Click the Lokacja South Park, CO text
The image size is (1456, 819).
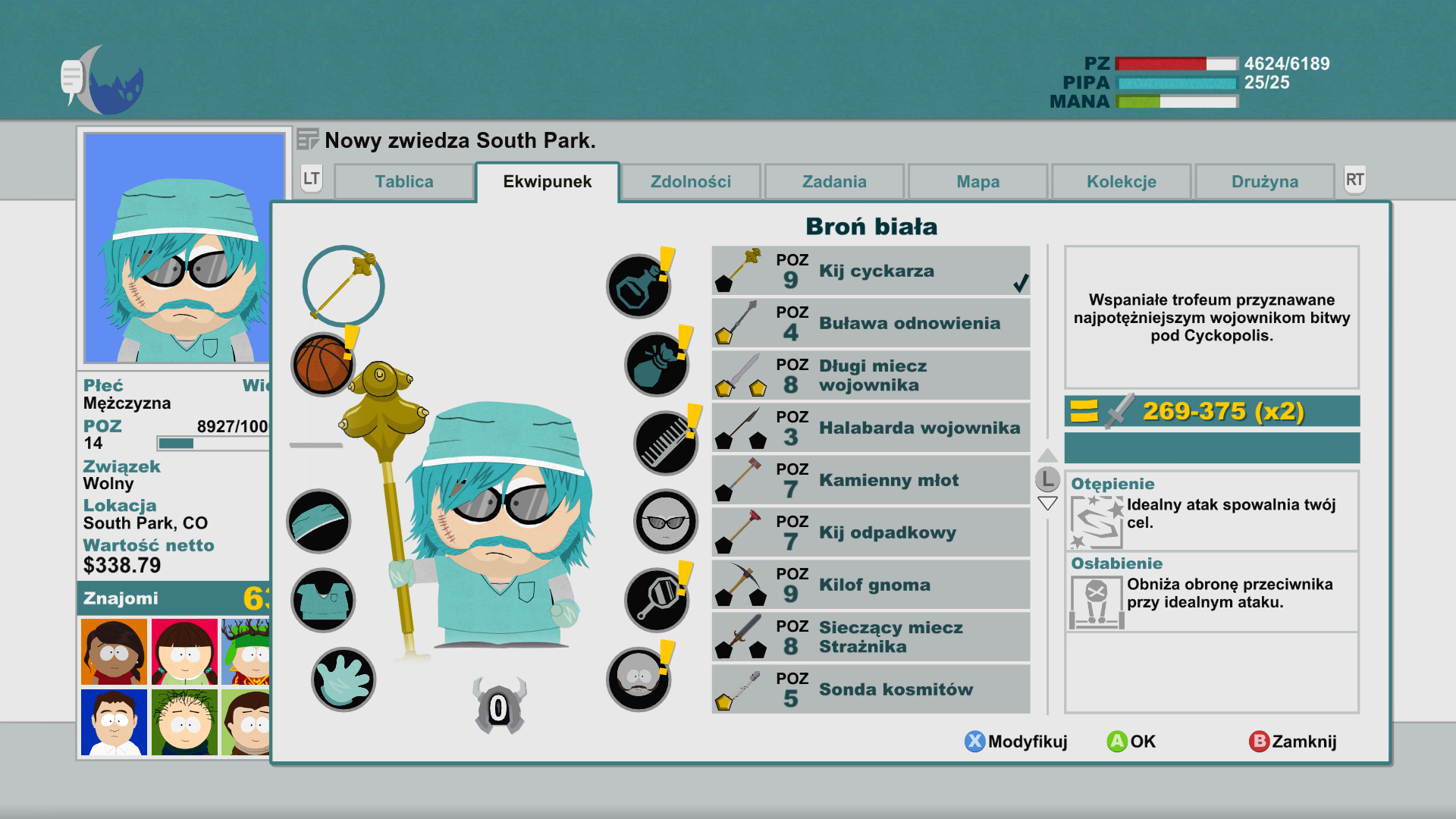[x=145, y=515]
